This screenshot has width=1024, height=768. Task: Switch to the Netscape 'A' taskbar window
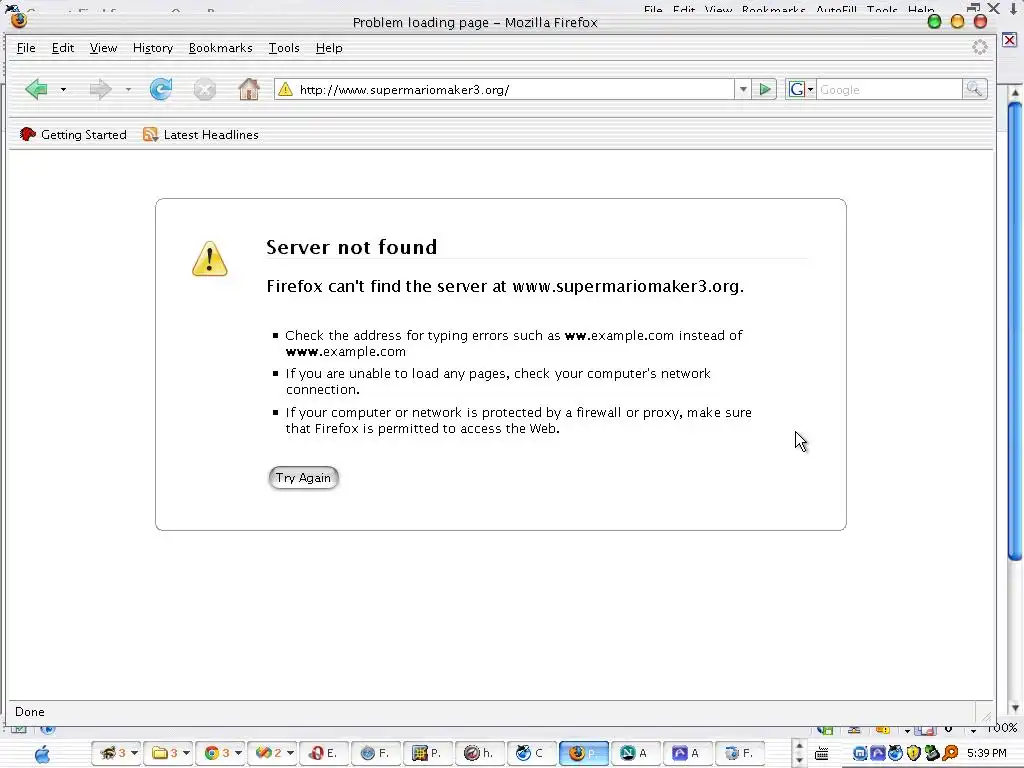coord(635,753)
